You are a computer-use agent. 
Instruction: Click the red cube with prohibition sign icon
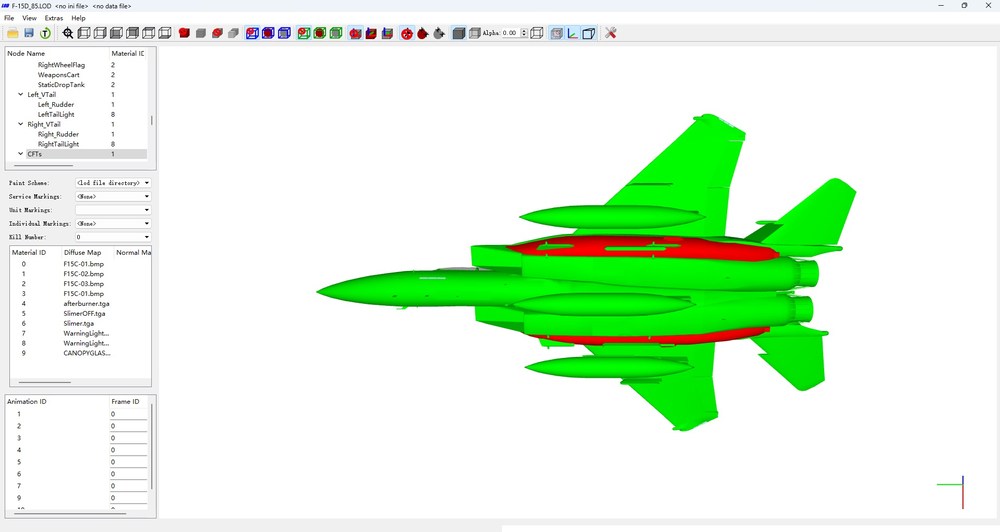217,33
